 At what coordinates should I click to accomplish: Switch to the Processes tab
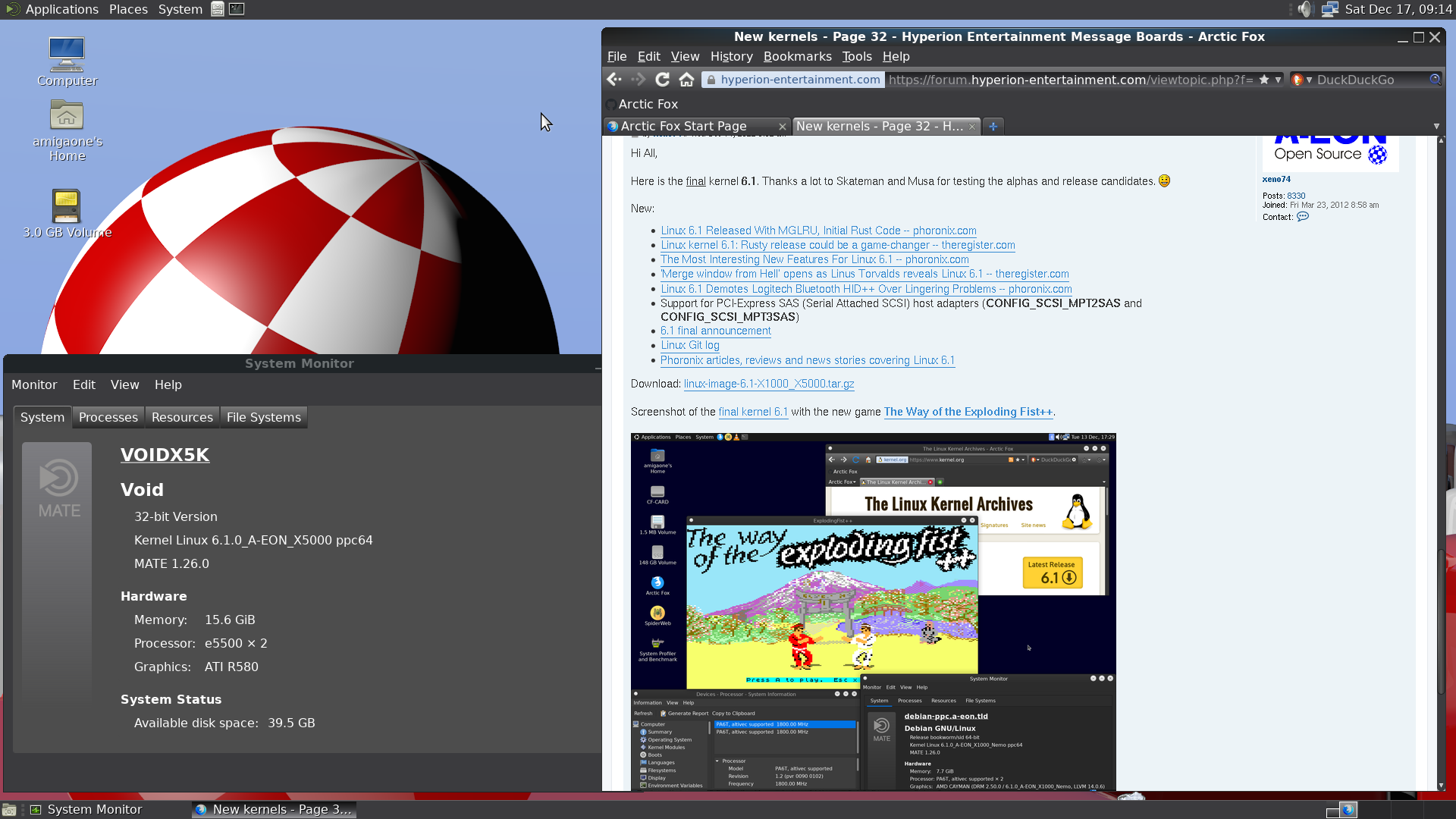(108, 418)
